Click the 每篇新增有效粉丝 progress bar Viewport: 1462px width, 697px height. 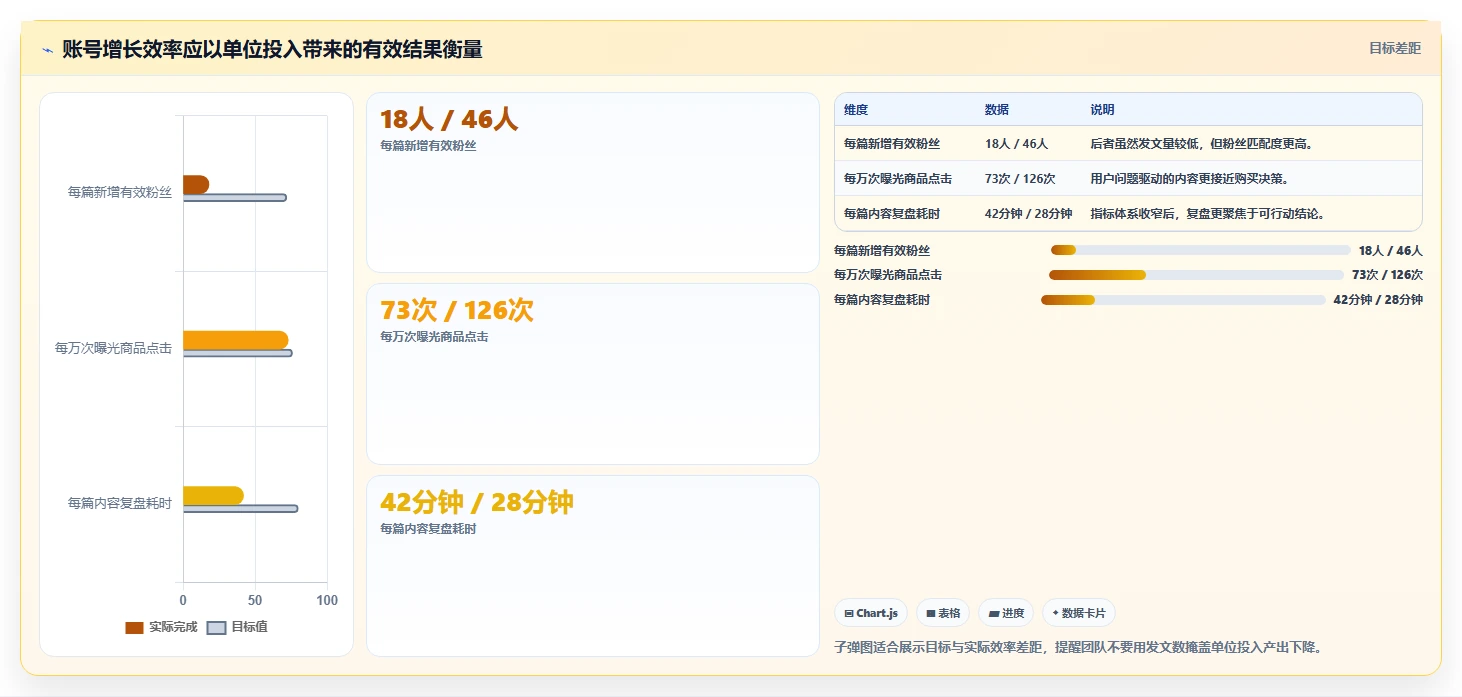1200,250
